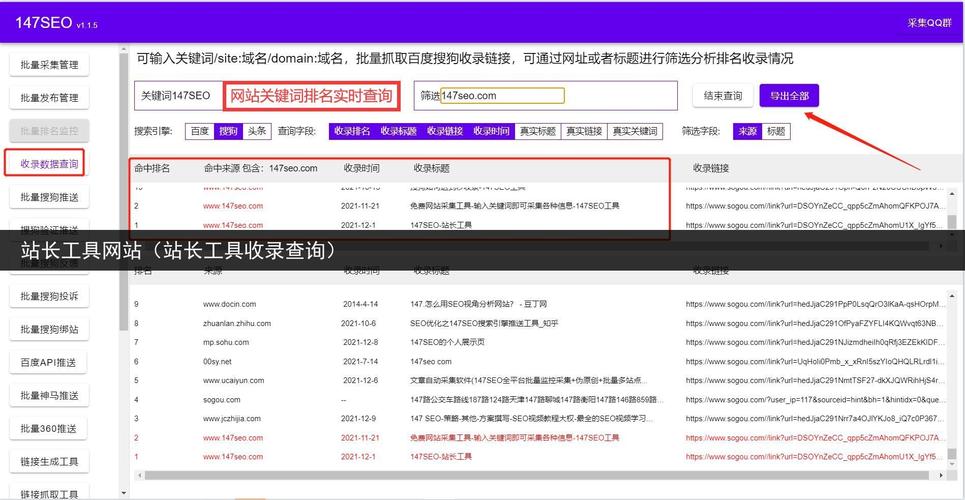Click the date 2014-4-14
This screenshot has width=965, height=500.
point(361,304)
